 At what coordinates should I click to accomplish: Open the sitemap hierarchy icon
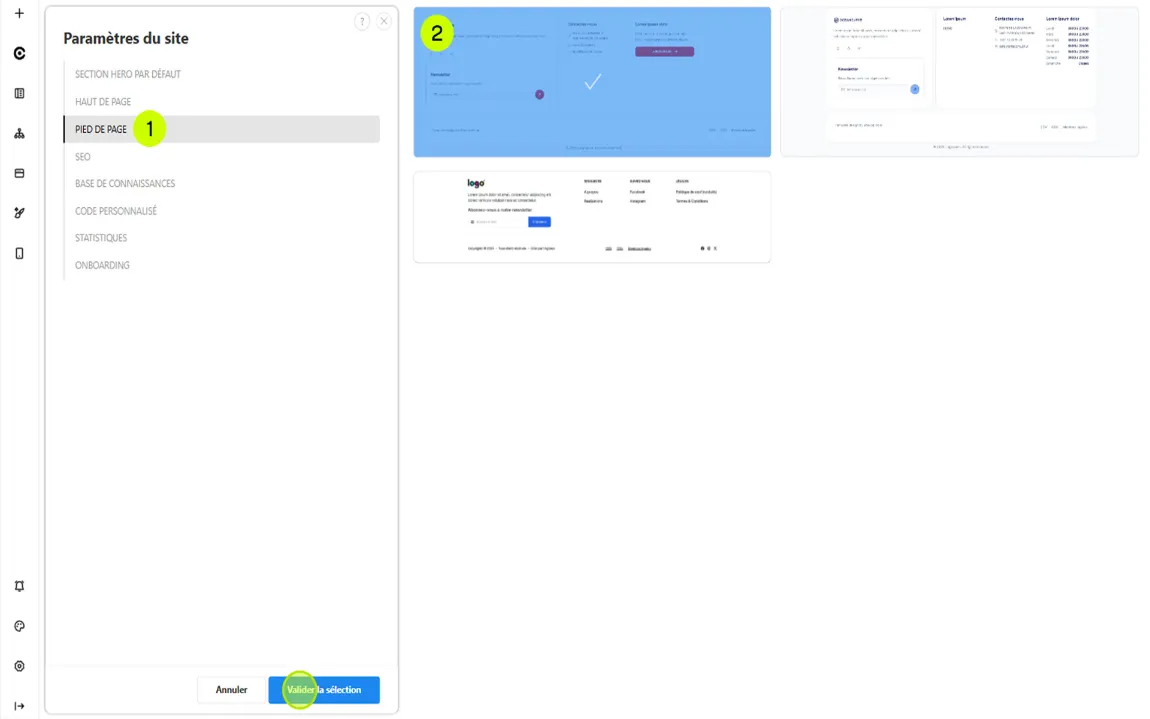(19, 133)
